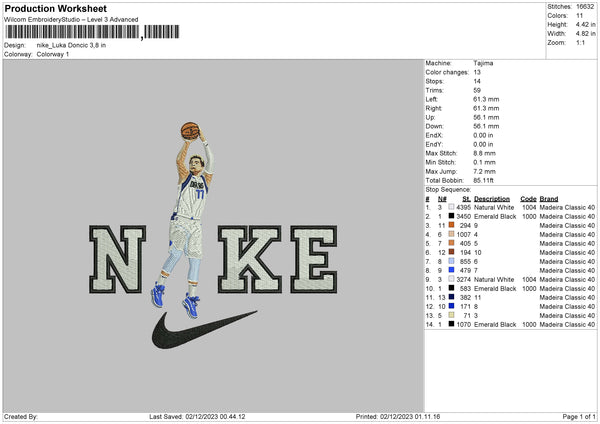Click the Stops value '14'
The image size is (600, 424).
[x=477, y=81]
